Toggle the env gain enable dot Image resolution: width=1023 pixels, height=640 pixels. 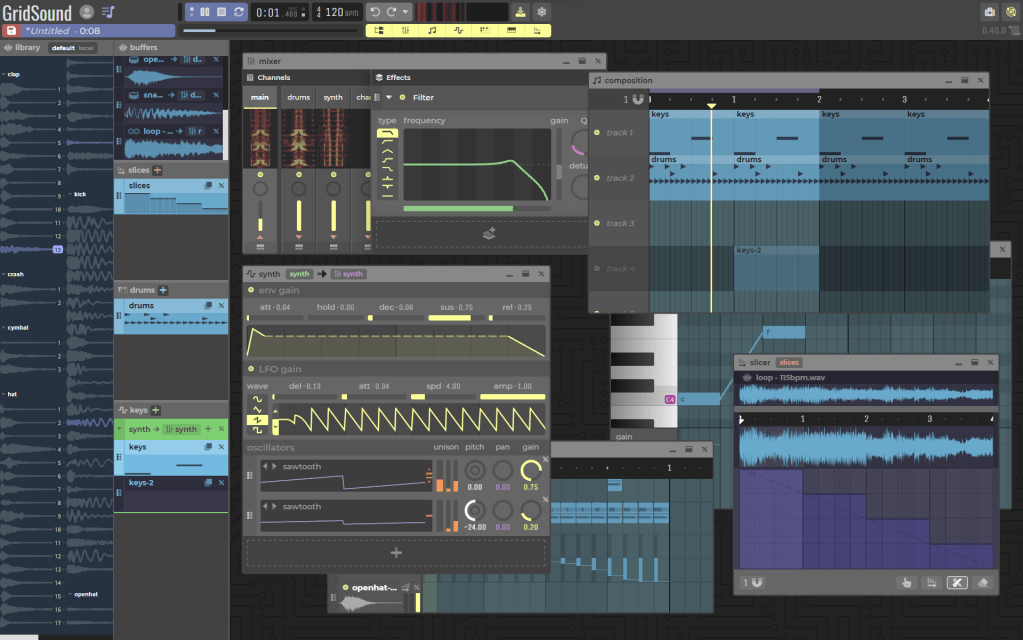click(250, 290)
